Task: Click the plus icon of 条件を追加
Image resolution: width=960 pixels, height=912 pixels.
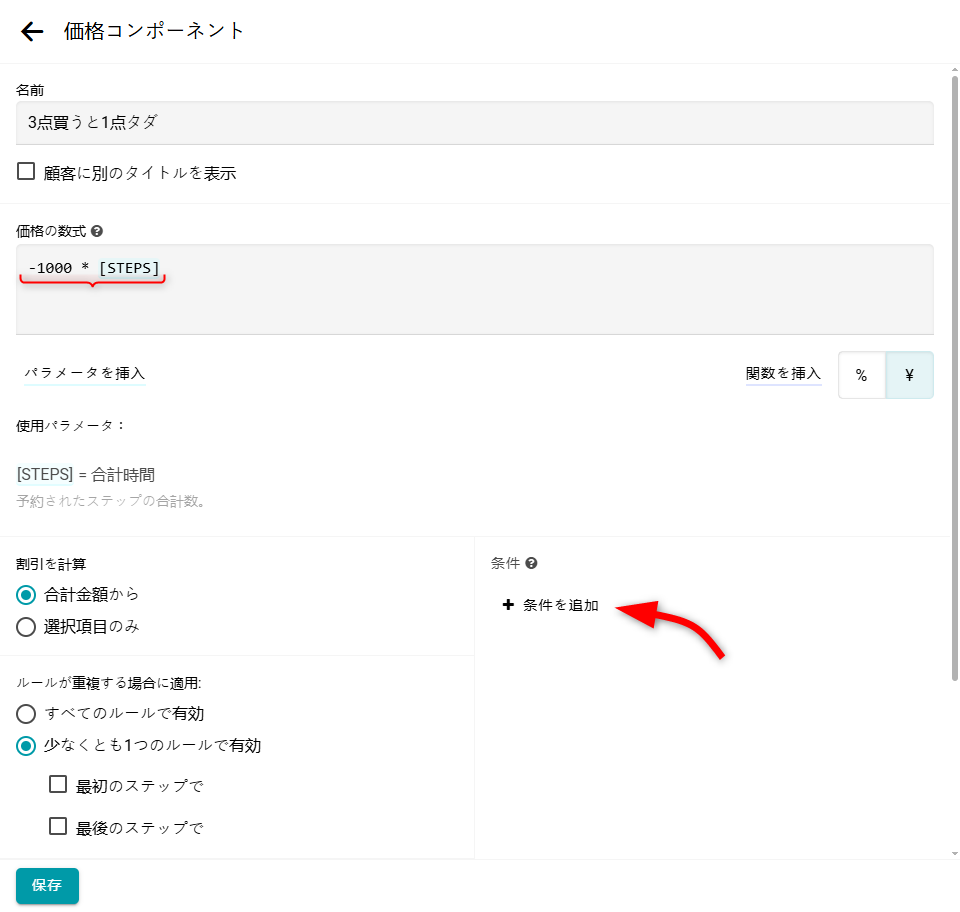Action: tap(508, 605)
